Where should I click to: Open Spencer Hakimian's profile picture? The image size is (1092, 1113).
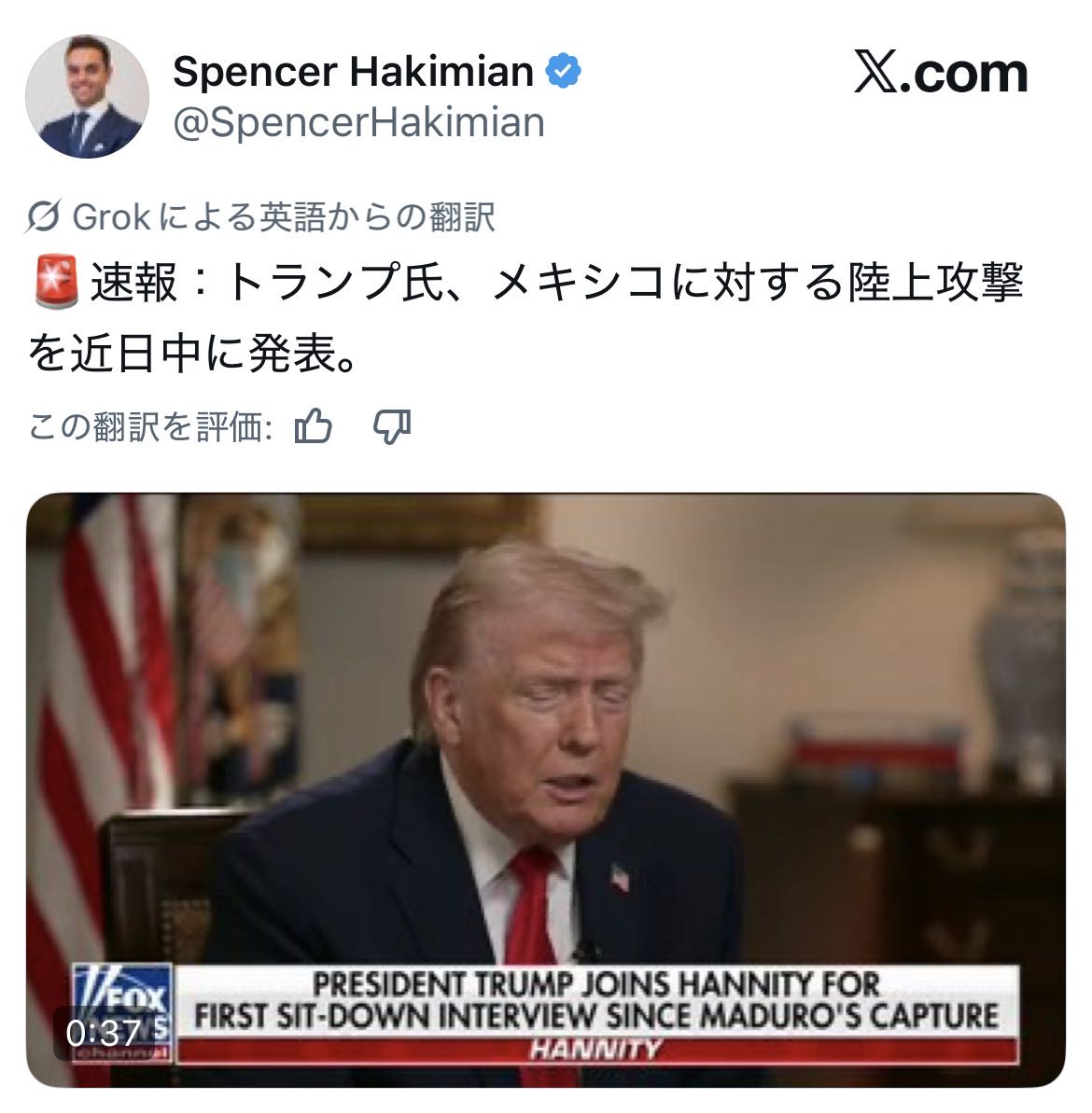pyautogui.click(x=87, y=95)
